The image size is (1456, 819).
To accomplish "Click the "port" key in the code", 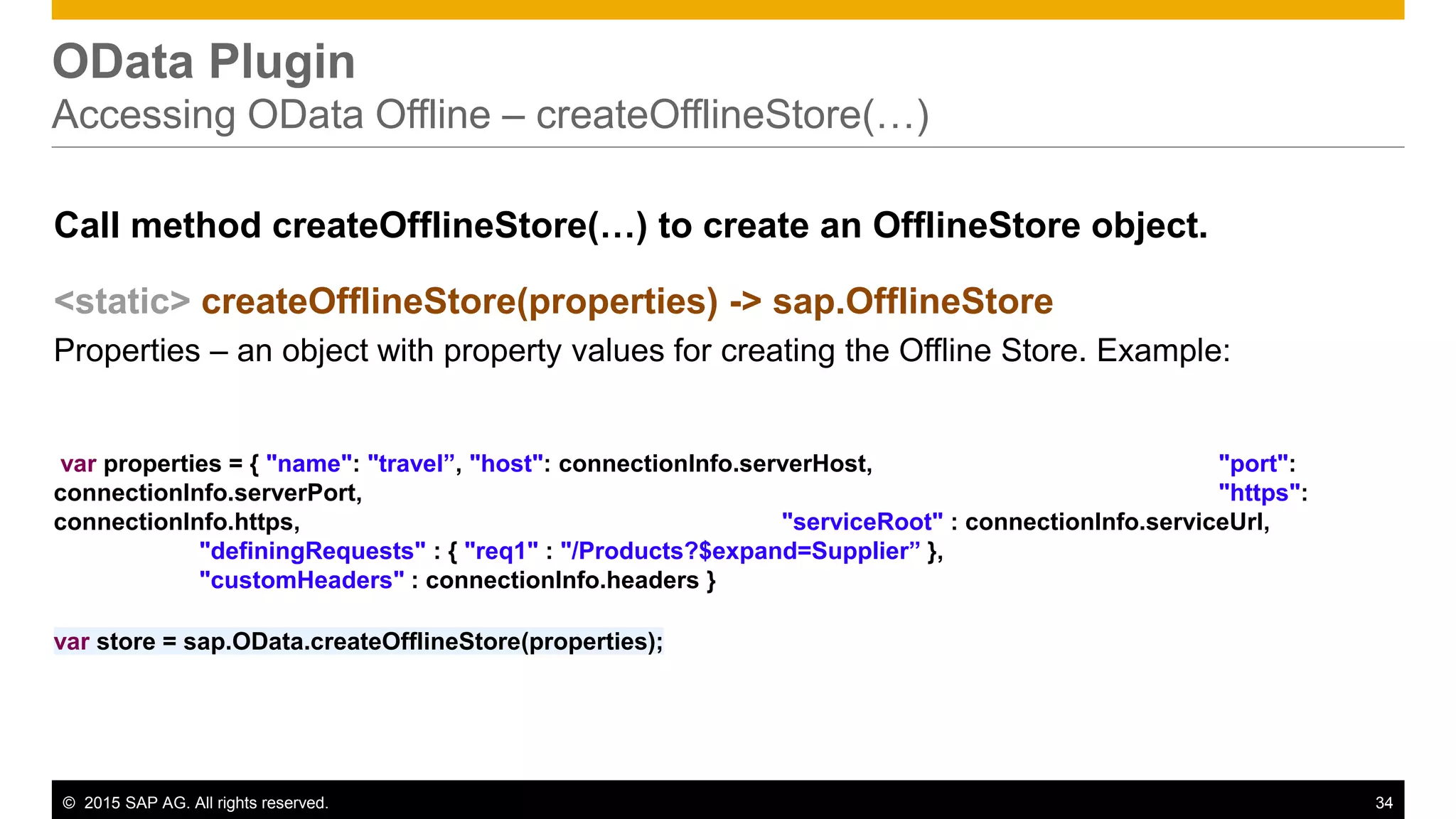I will coord(1253,464).
